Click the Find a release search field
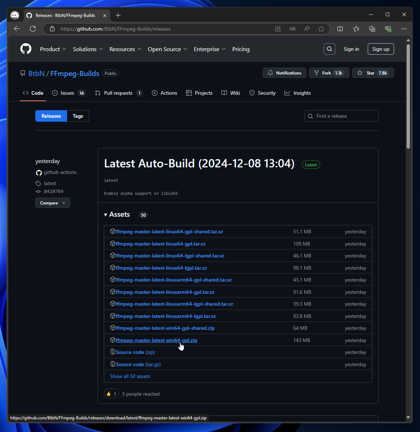420x432 pixels. click(x=341, y=116)
